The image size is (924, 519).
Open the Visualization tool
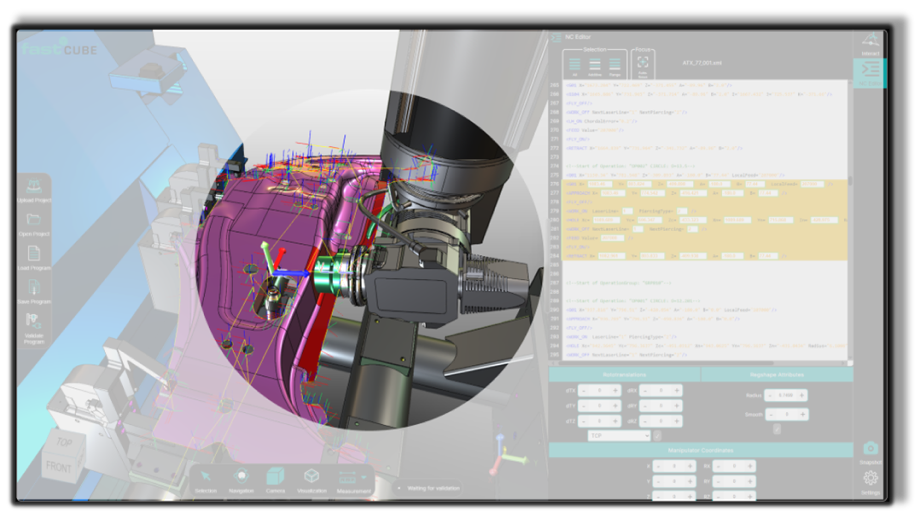point(311,478)
